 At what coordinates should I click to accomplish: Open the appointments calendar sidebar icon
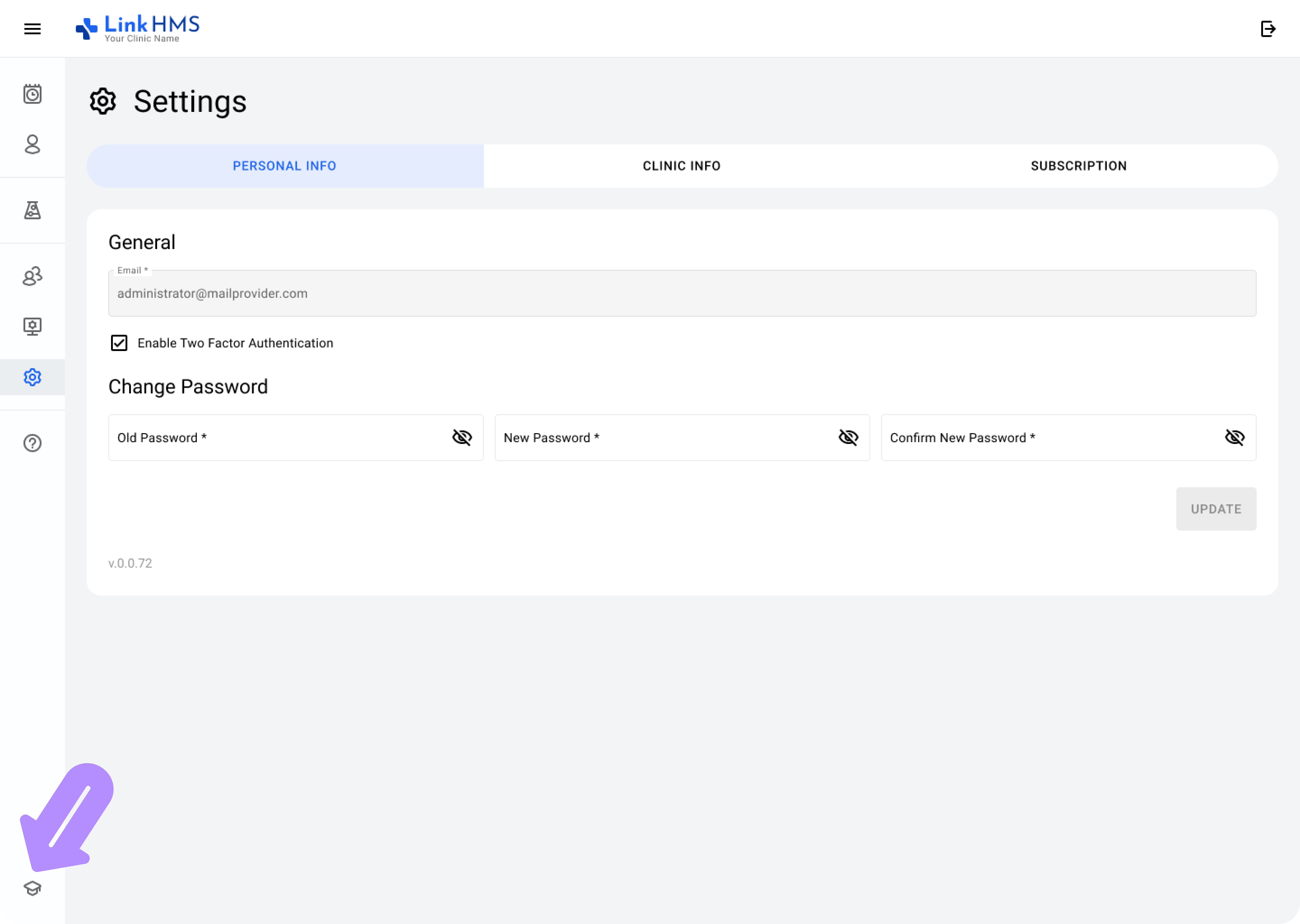point(32,94)
